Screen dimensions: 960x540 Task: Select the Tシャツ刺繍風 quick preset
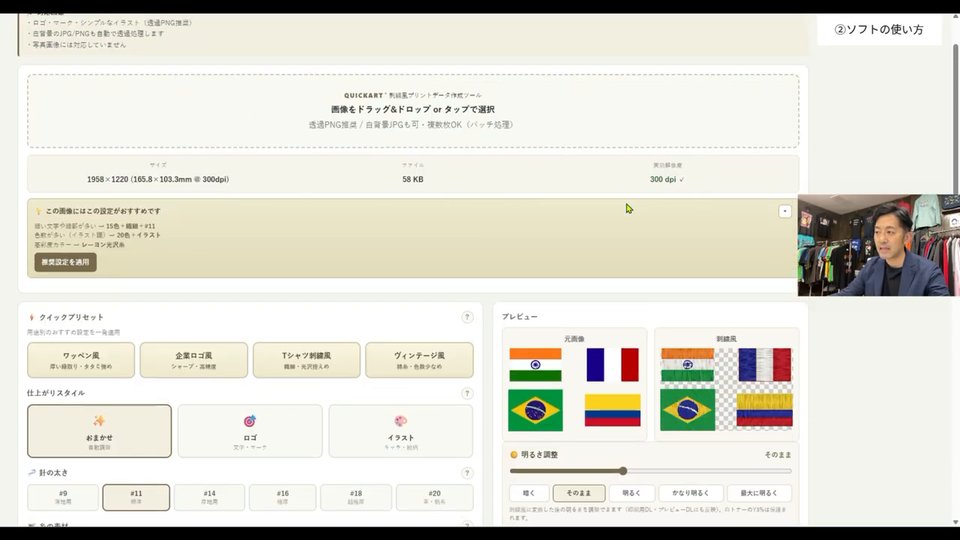point(306,360)
